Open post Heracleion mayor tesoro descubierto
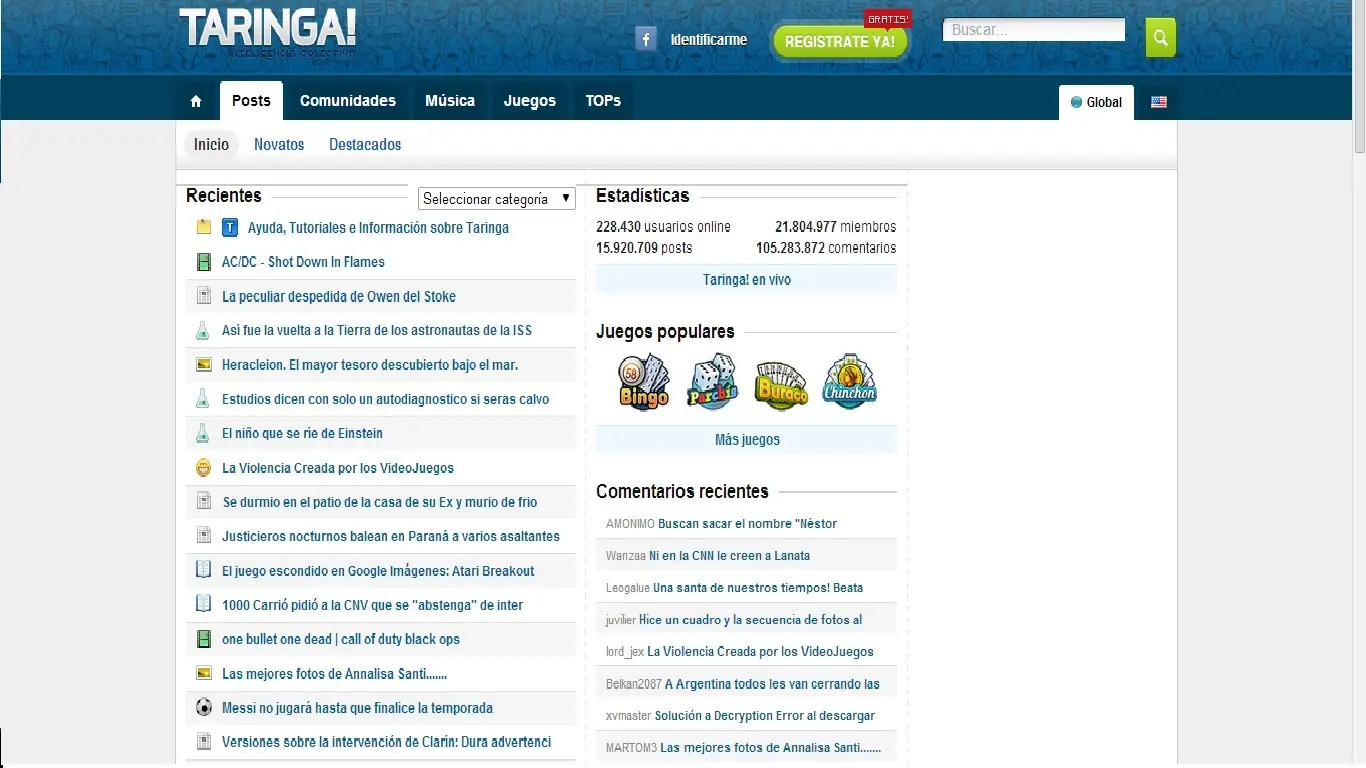This screenshot has height=768, width=1366. click(370, 365)
